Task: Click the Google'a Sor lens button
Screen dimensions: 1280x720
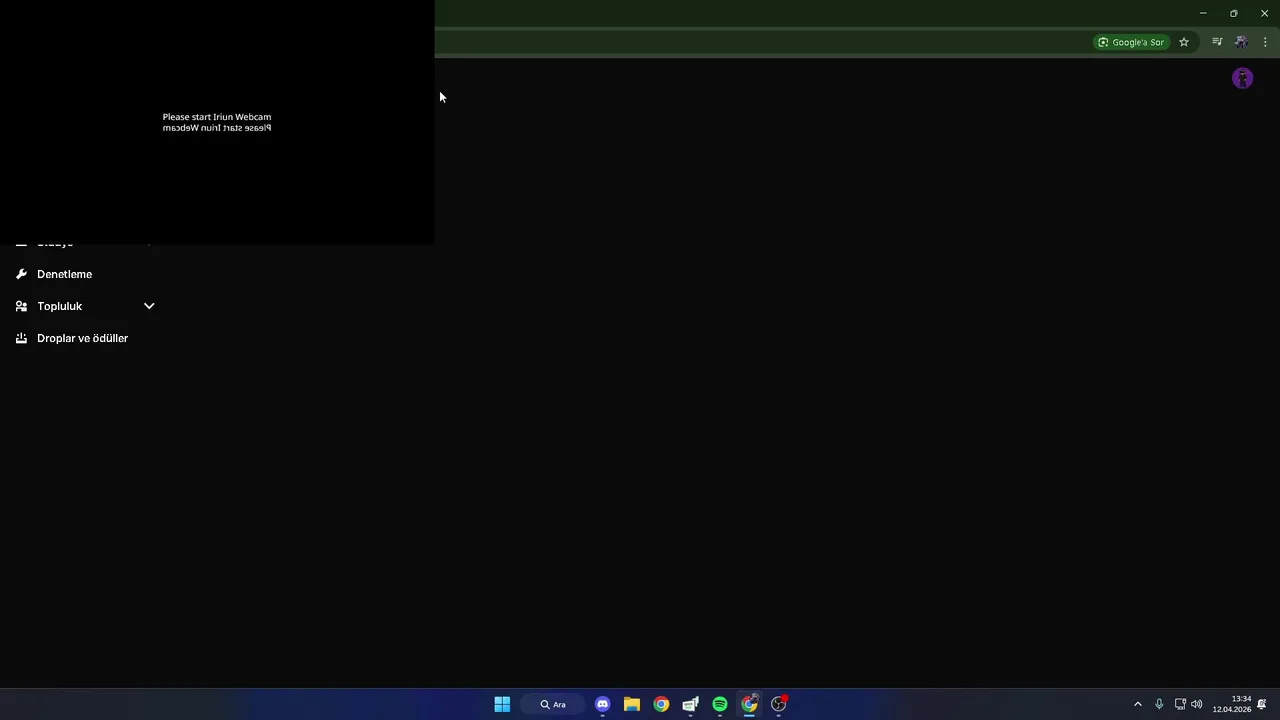Action: (x=1131, y=42)
